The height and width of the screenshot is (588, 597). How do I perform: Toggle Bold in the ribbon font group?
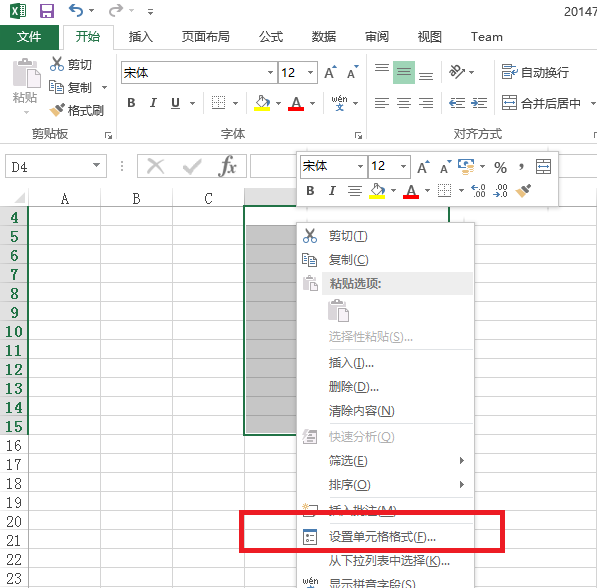(x=131, y=103)
